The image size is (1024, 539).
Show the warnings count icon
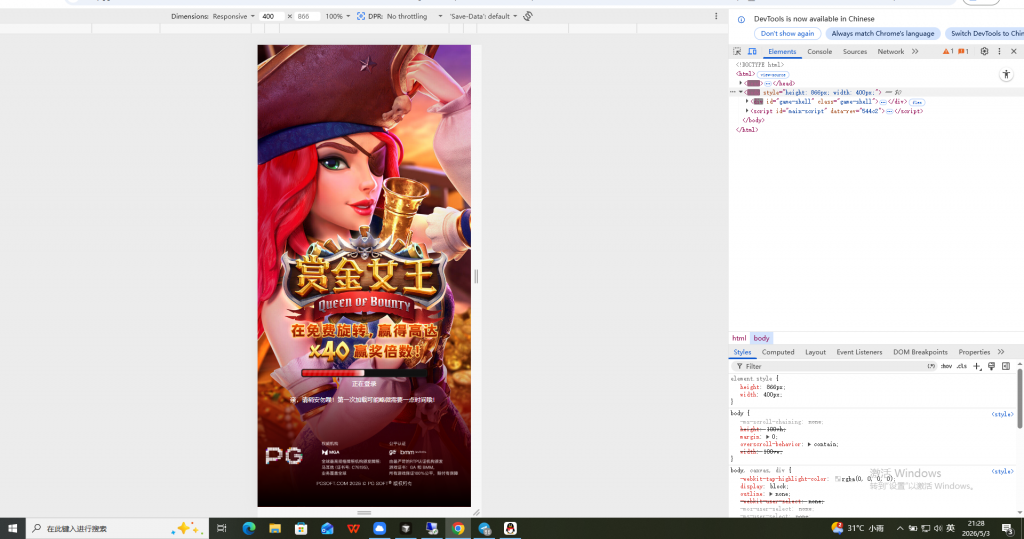[948, 52]
